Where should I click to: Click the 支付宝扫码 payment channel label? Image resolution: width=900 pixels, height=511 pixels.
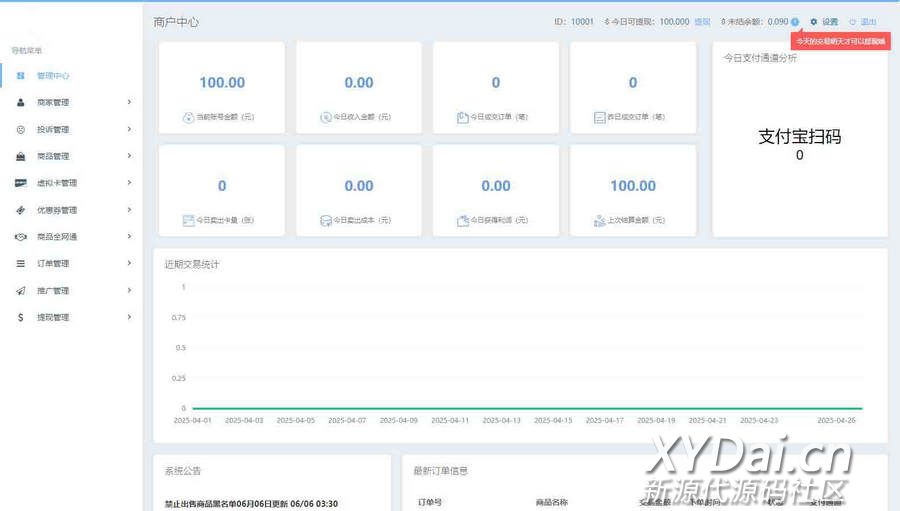pos(799,137)
